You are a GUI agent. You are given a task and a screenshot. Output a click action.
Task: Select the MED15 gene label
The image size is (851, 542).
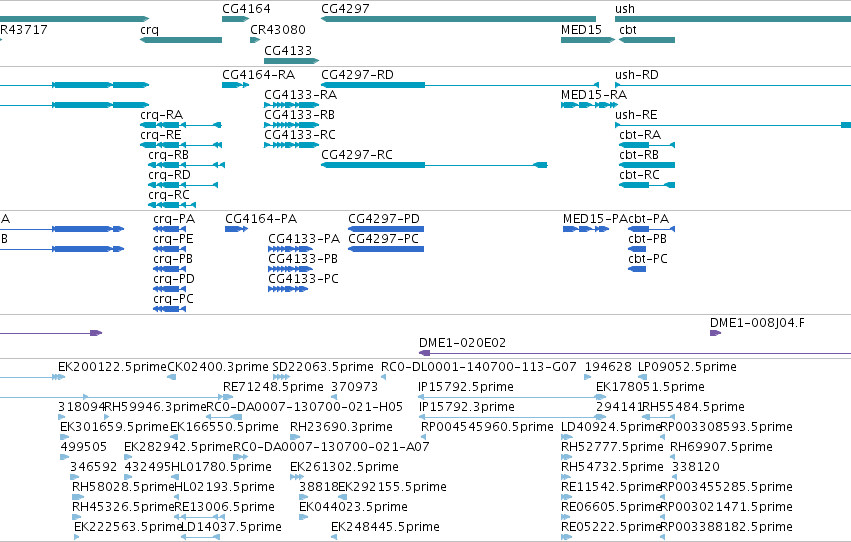point(581,30)
